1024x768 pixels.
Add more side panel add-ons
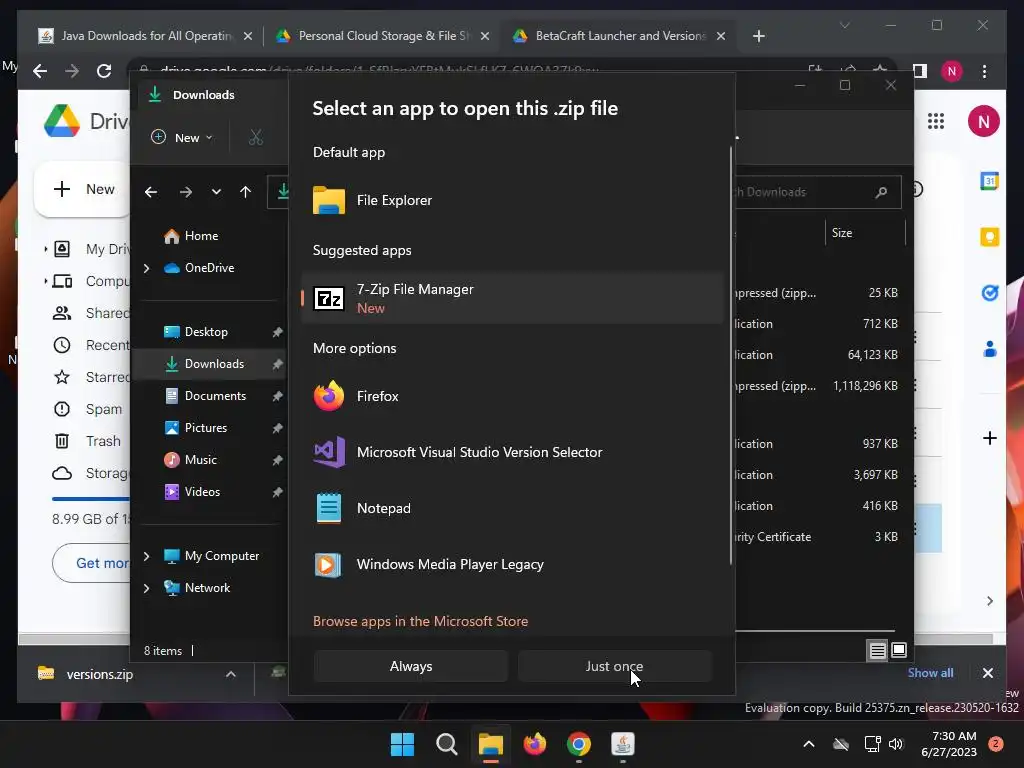(x=989, y=438)
